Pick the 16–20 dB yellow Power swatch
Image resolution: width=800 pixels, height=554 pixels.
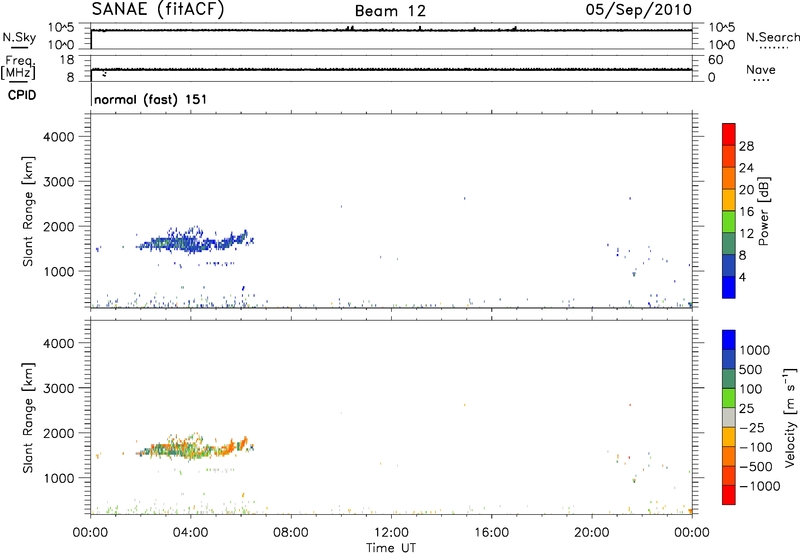pos(729,199)
